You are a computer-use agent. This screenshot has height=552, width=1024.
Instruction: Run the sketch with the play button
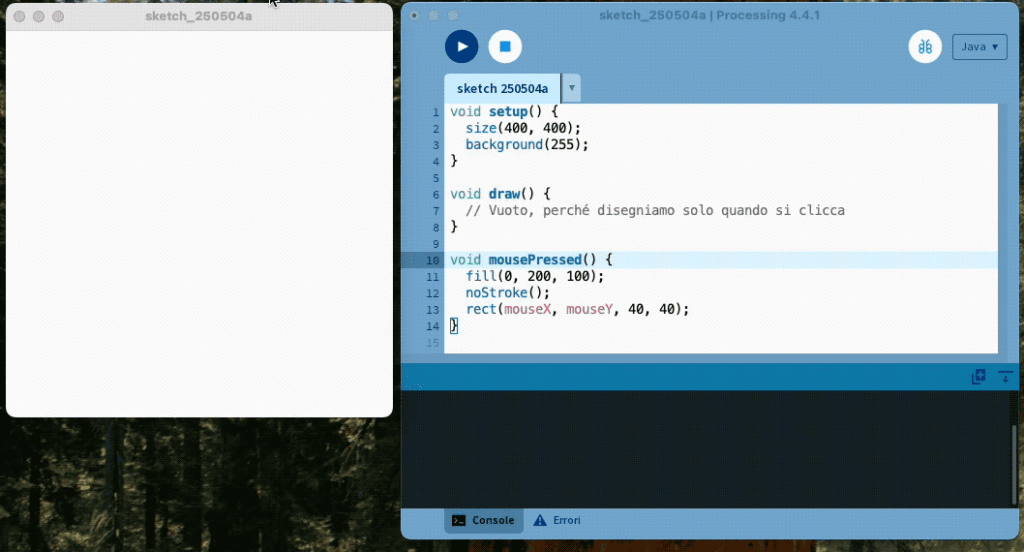[x=461, y=46]
